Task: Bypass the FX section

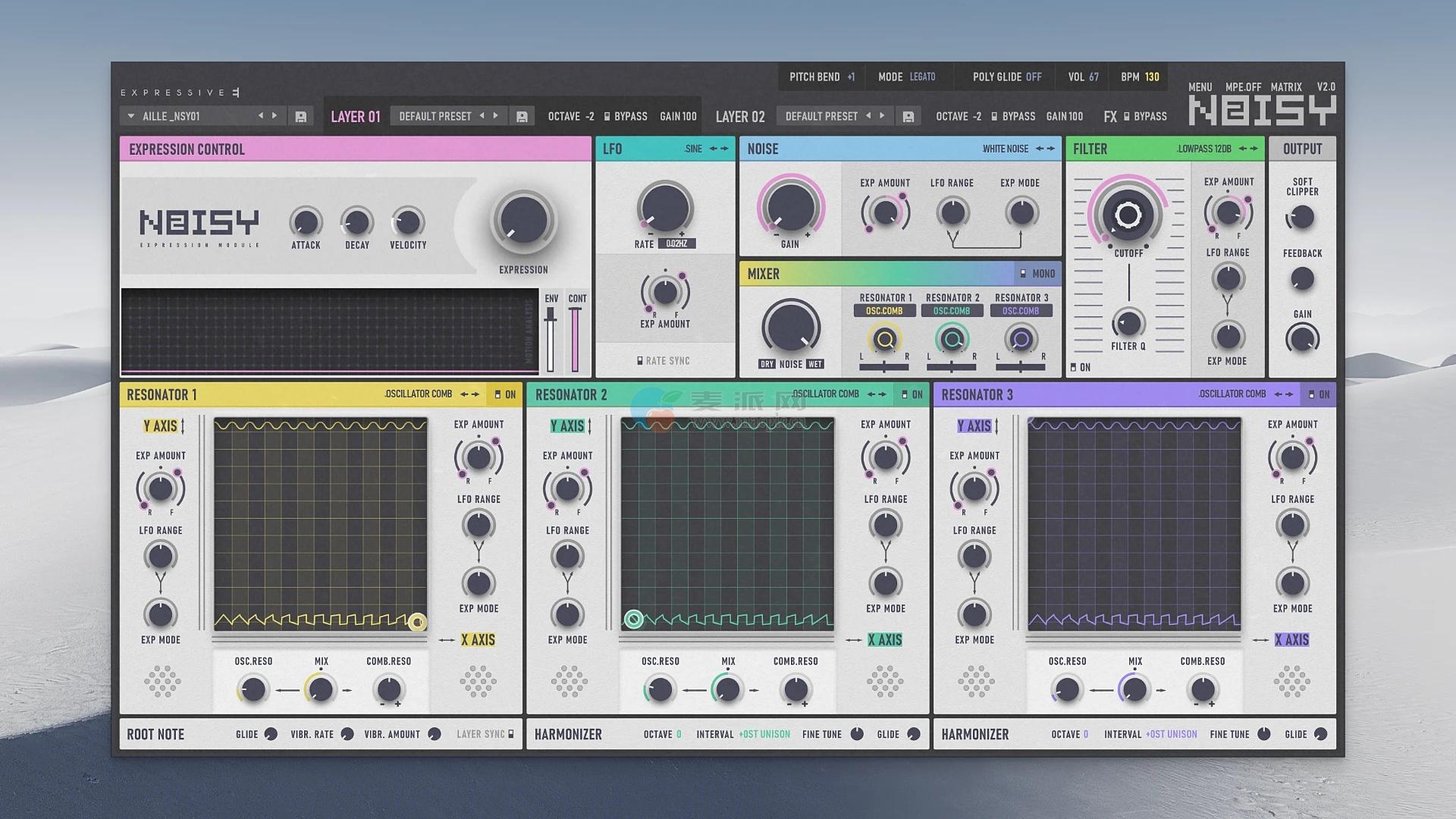Action: coord(1127,117)
